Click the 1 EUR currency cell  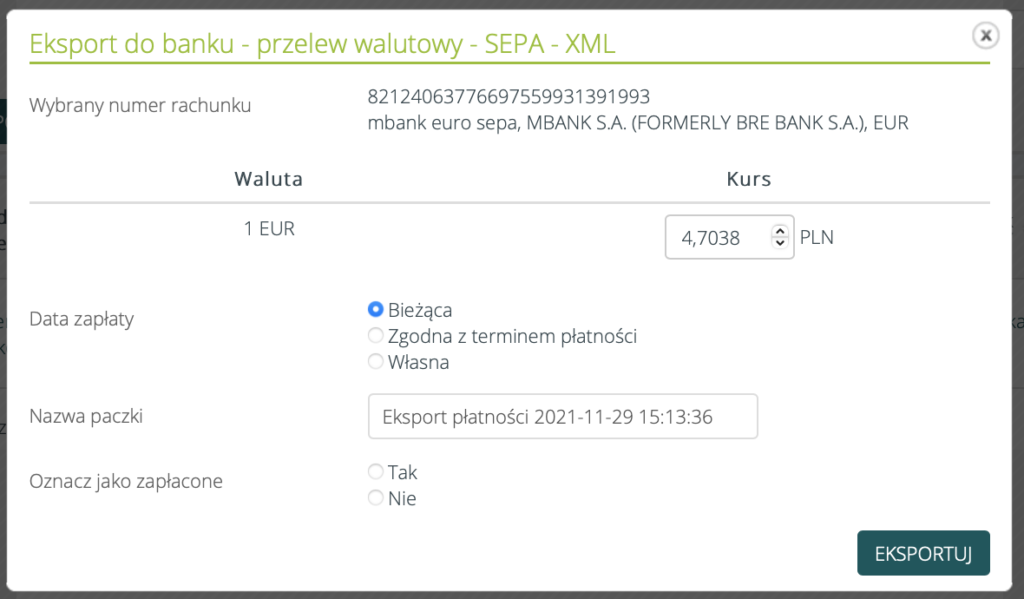coord(269,228)
